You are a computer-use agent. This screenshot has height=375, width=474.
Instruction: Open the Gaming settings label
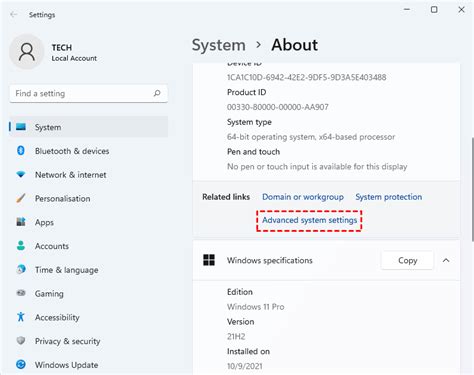pyautogui.click(x=49, y=294)
